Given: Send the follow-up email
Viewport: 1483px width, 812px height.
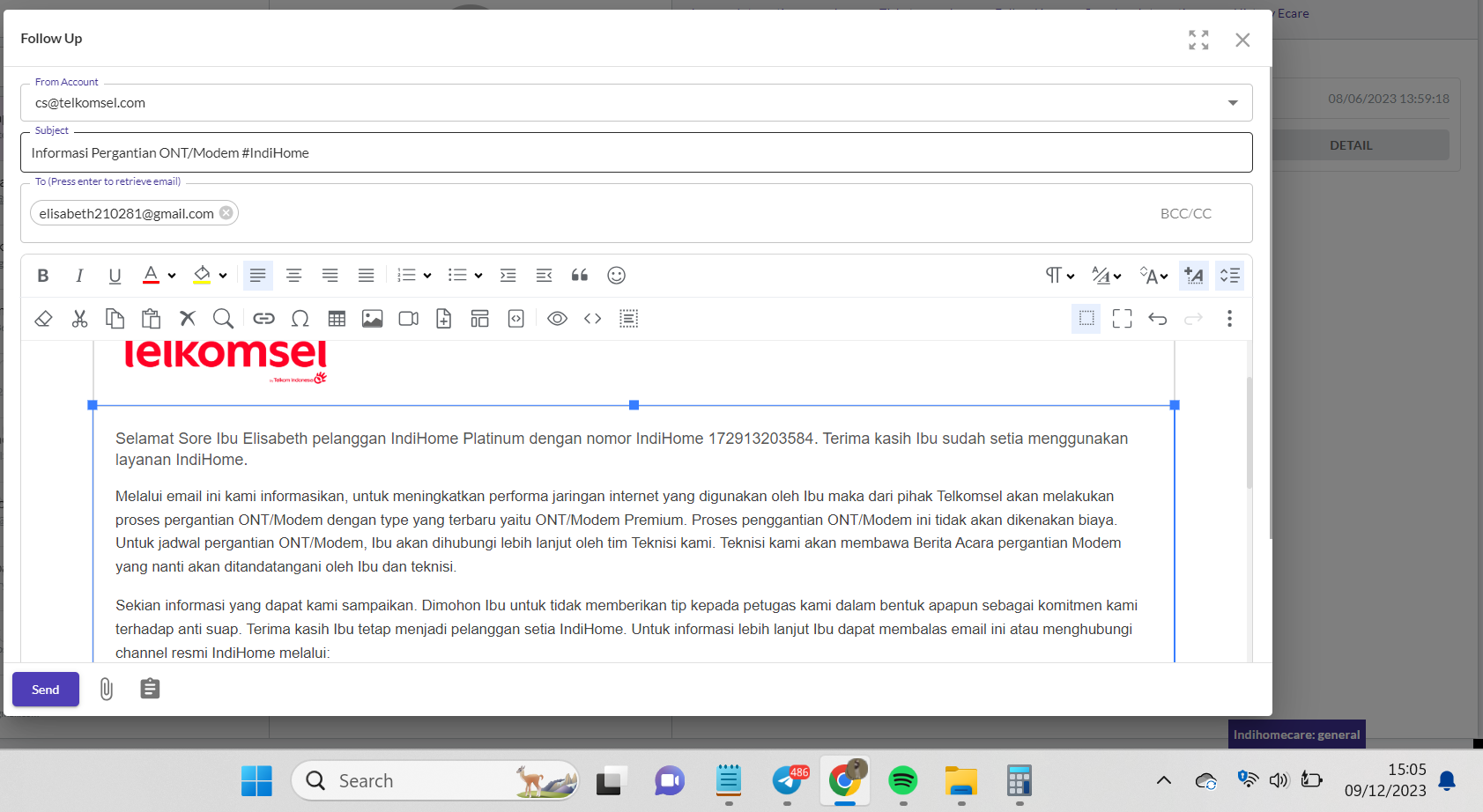Looking at the screenshot, I should (x=46, y=690).
